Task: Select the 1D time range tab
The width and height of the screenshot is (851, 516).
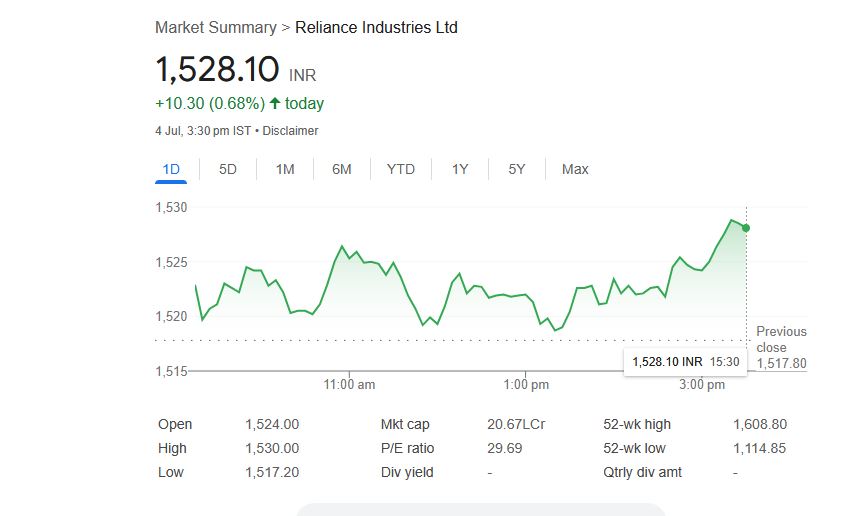Action: pos(171,169)
